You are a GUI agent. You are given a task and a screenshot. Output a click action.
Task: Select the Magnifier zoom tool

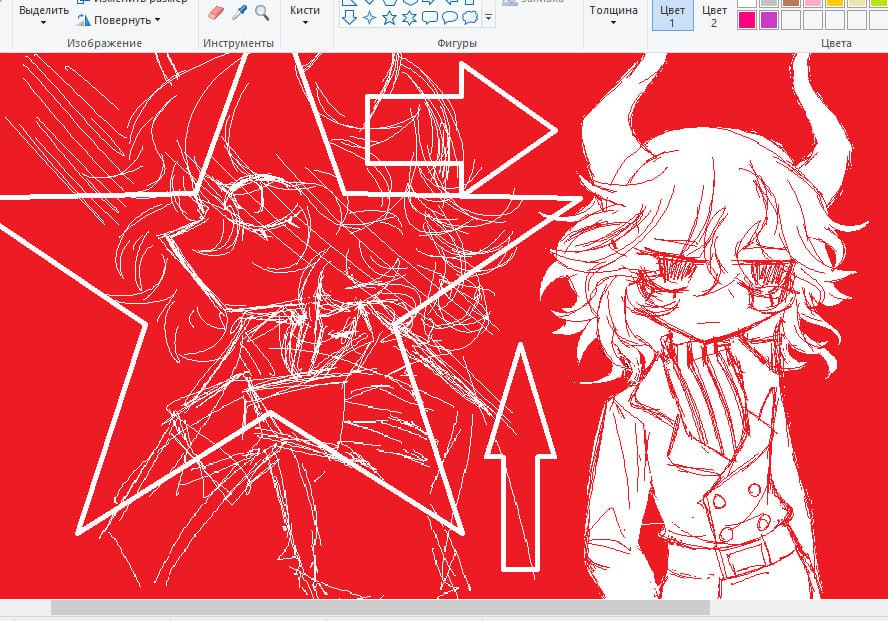click(262, 12)
